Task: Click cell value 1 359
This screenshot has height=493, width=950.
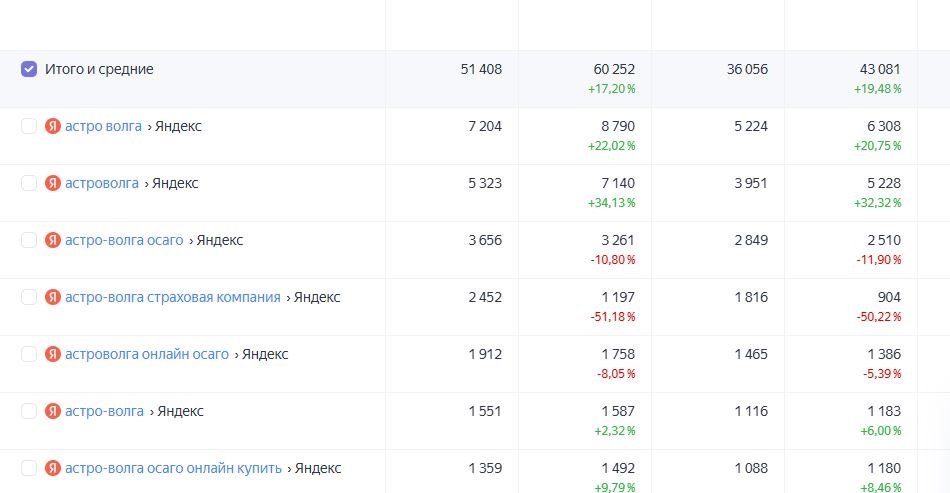Action: (485, 468)
